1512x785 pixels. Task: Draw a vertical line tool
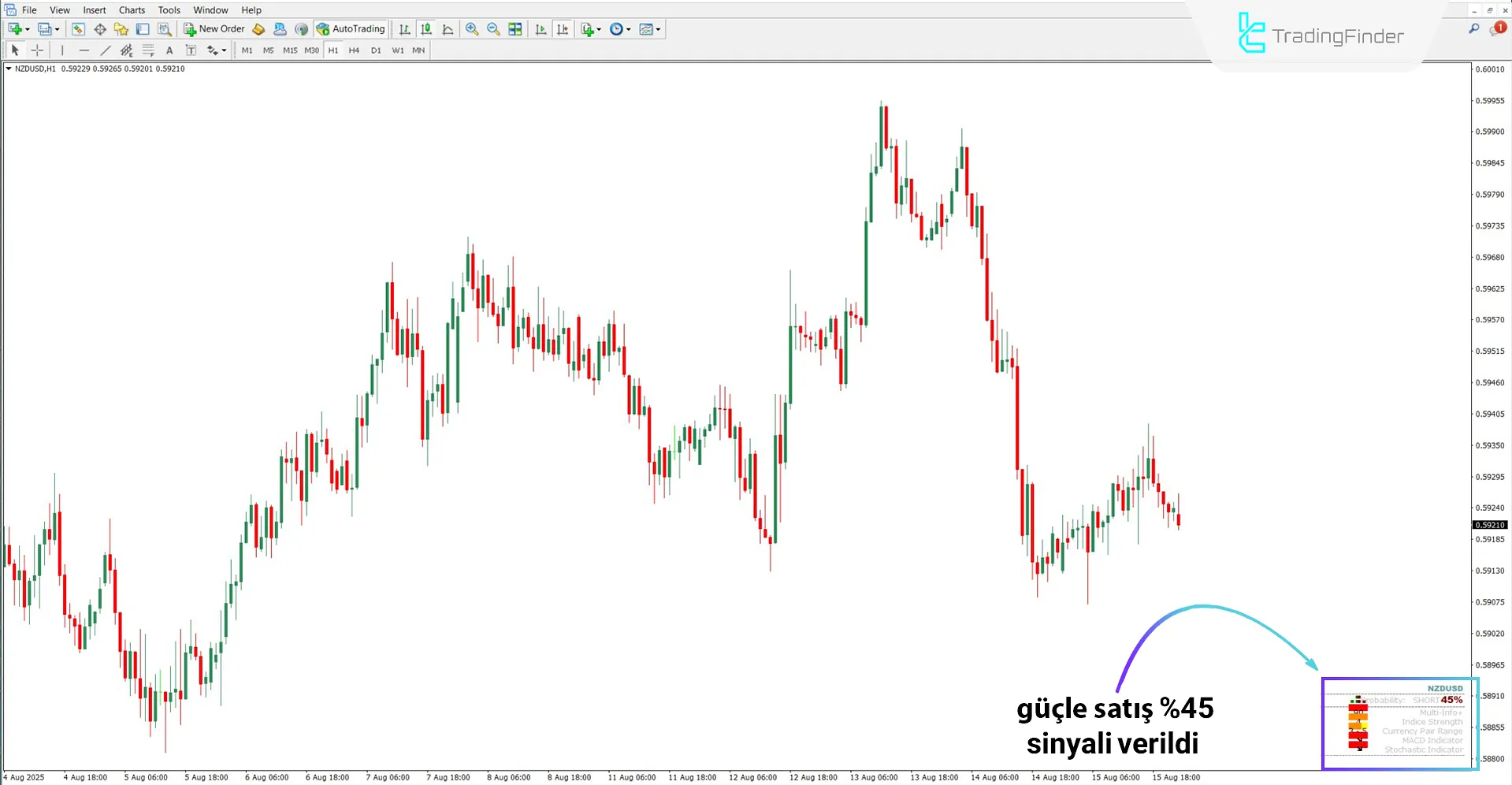point(62,50)
